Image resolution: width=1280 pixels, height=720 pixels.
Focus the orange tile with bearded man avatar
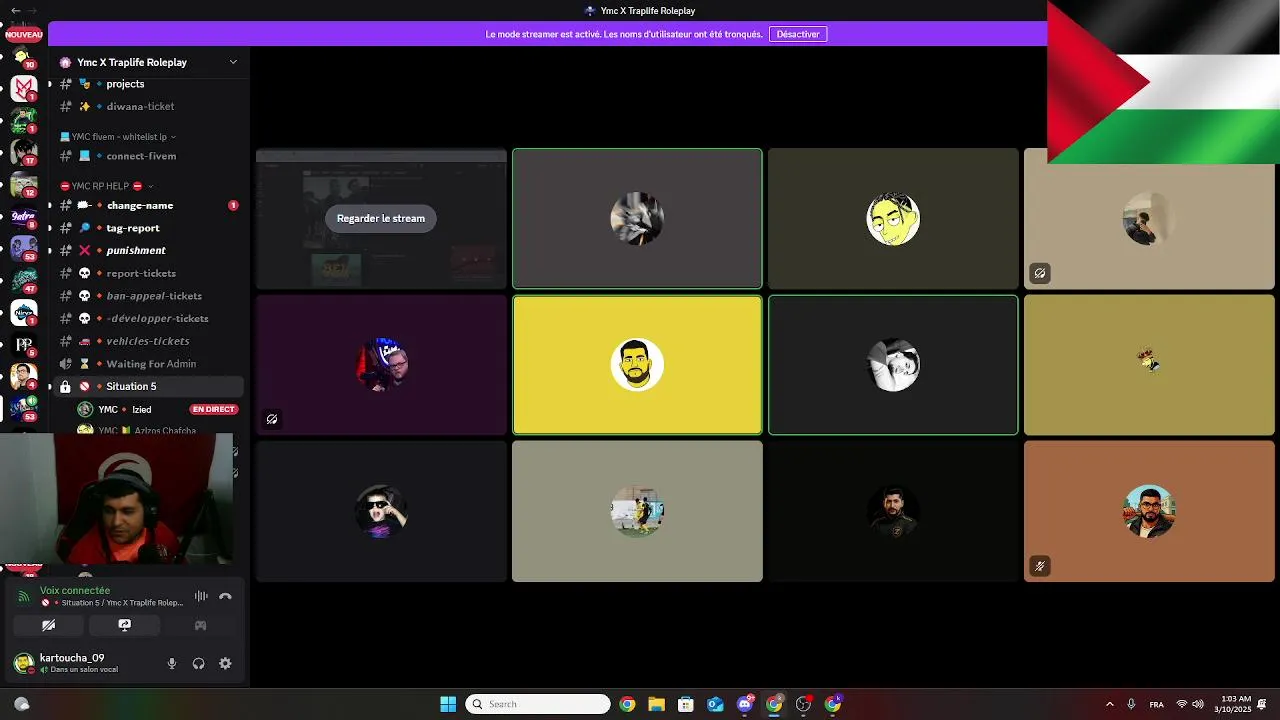pyautogui.click(x=1149, y=511)
